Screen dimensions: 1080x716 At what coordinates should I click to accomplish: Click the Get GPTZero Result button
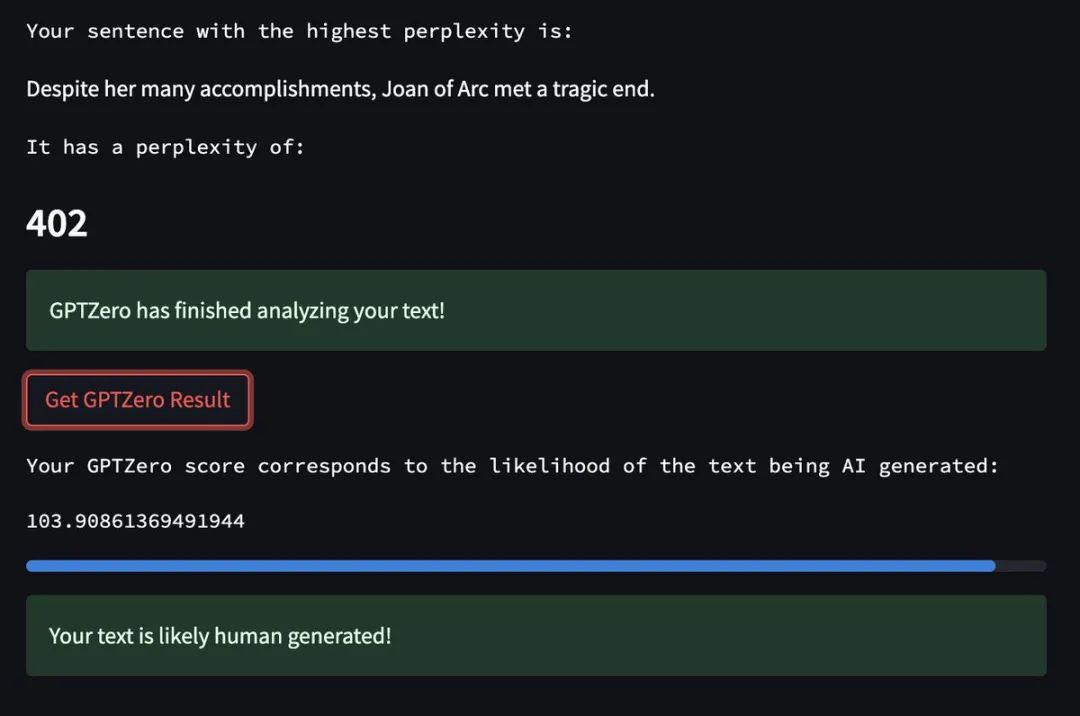(138, 400)
